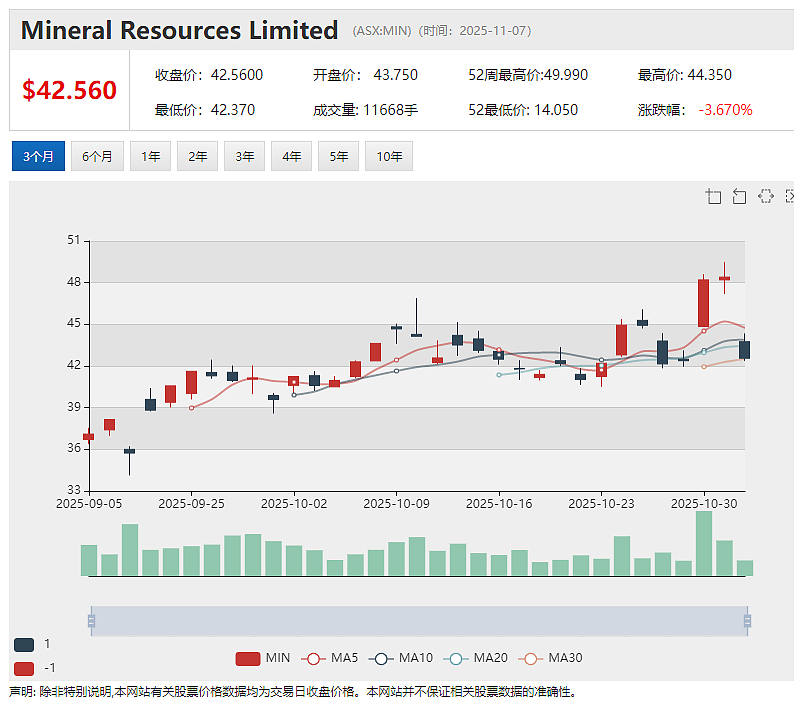Click the 33 y-axis label
This screenshot has height=710, width=803.
tap(74, 490)
